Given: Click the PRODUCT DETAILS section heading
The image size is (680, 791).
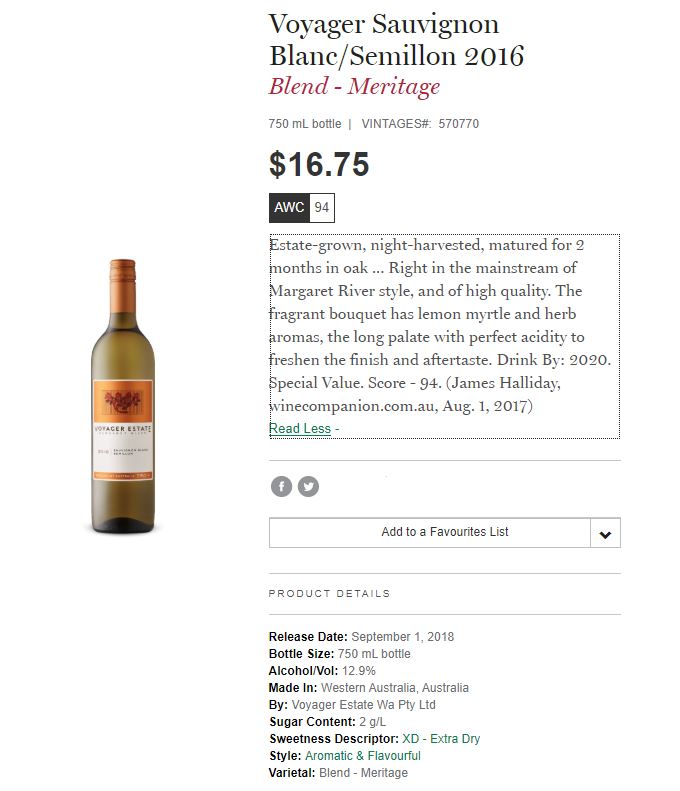Looking at the screenshot, I should (329, 594).
